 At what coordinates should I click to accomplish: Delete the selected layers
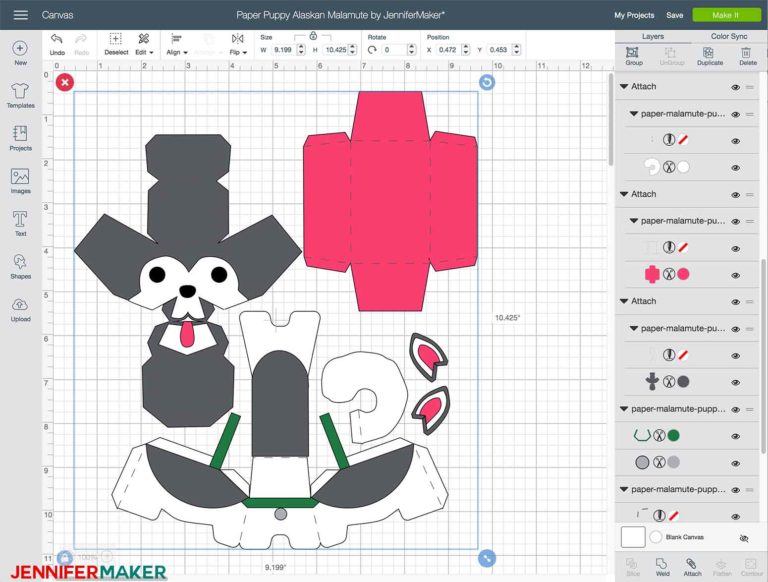point(747,56)
